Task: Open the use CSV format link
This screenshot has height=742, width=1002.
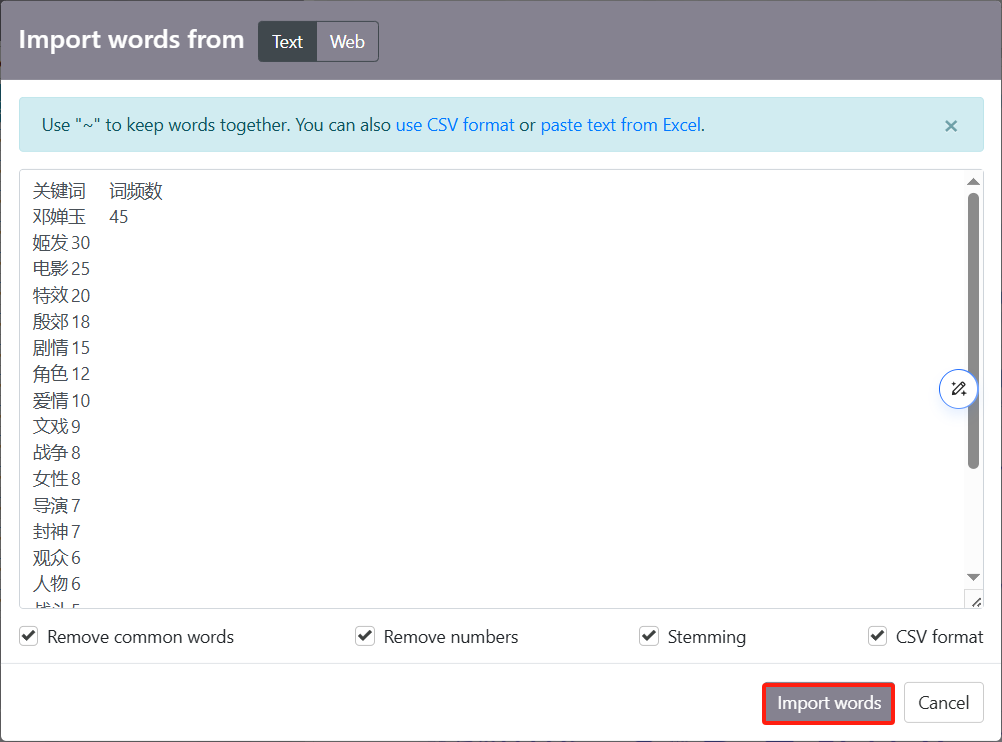Action: point(455,125)
